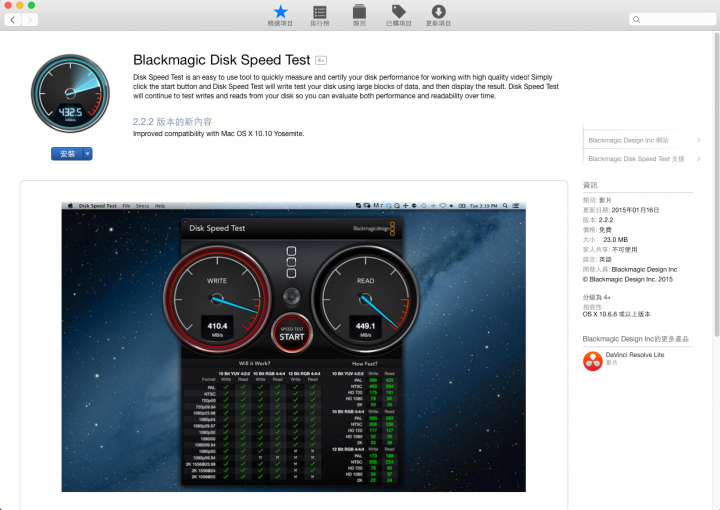This screenshot has height=510, width=720.
Task: Click the DaVinci Resolve Lite icon
Action: pos(592,361)
